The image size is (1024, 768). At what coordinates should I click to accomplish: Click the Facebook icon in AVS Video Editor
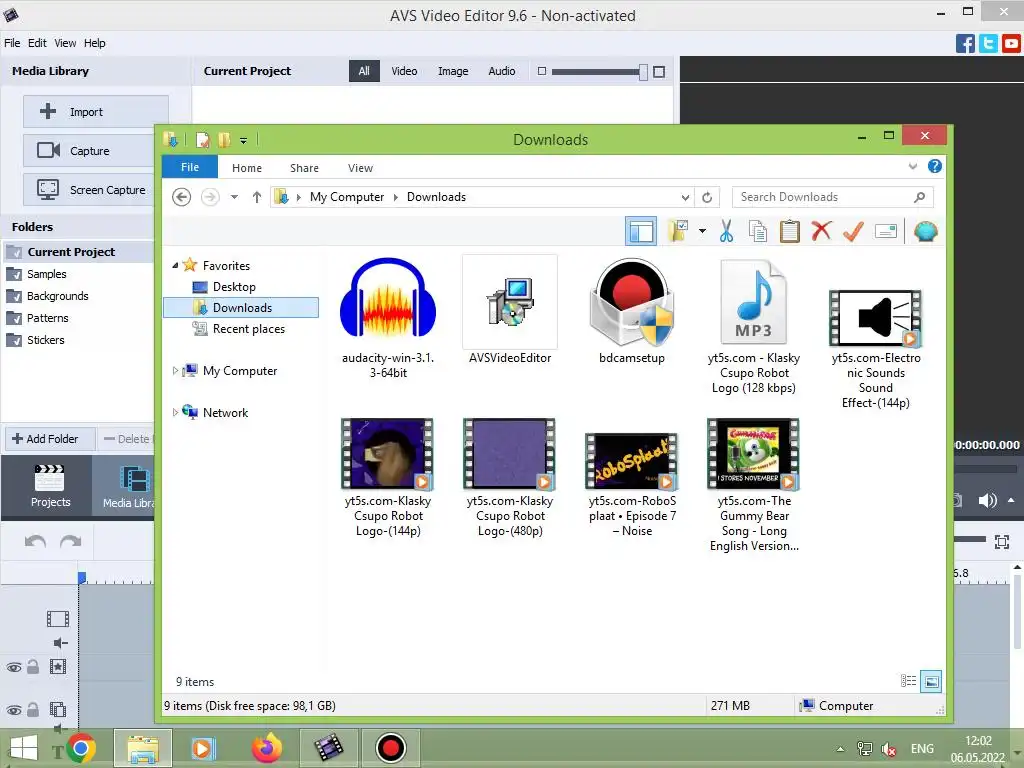965,44
